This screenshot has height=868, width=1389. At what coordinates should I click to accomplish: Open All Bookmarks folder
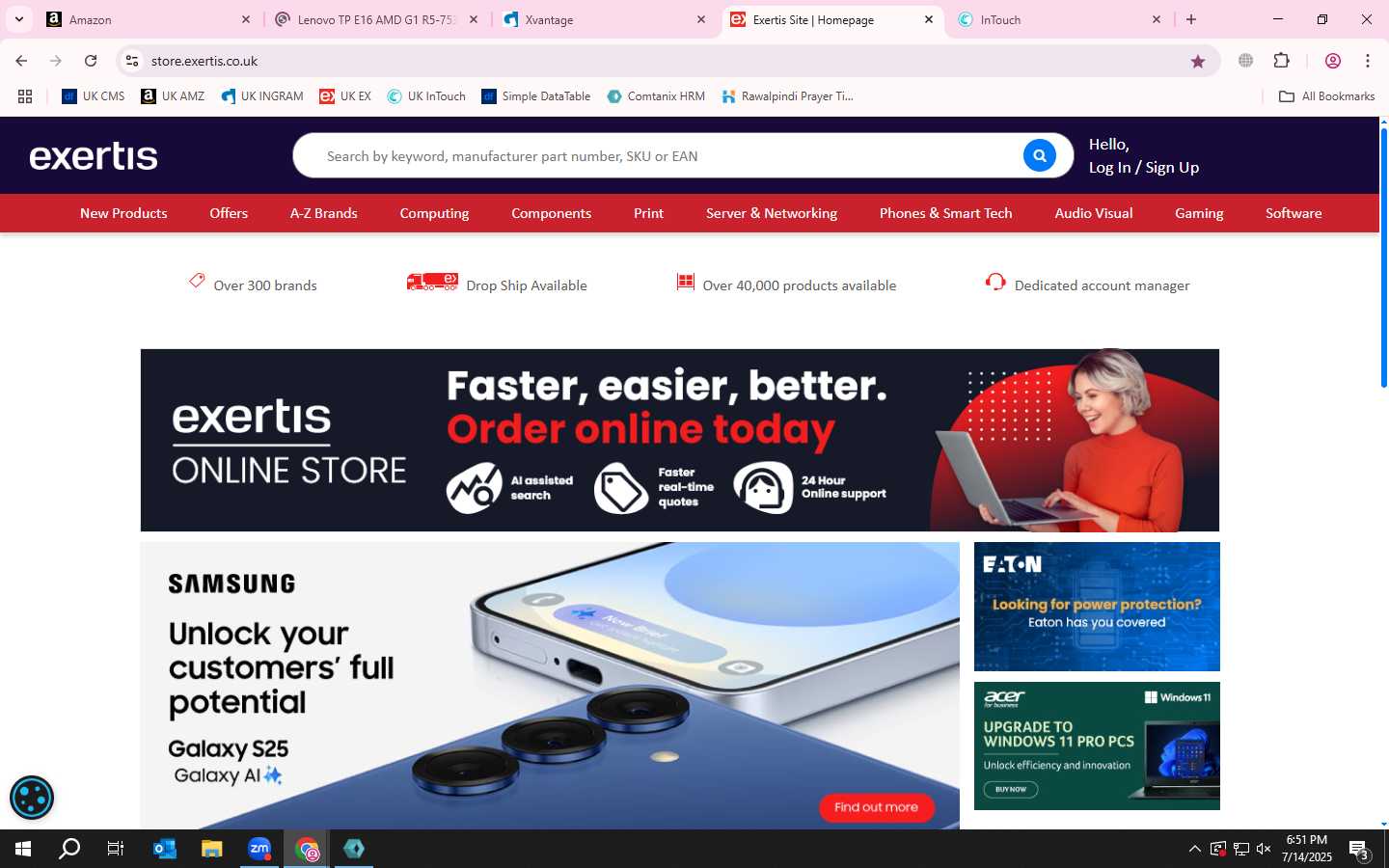pyautogui.click(x=1326, y=96)
